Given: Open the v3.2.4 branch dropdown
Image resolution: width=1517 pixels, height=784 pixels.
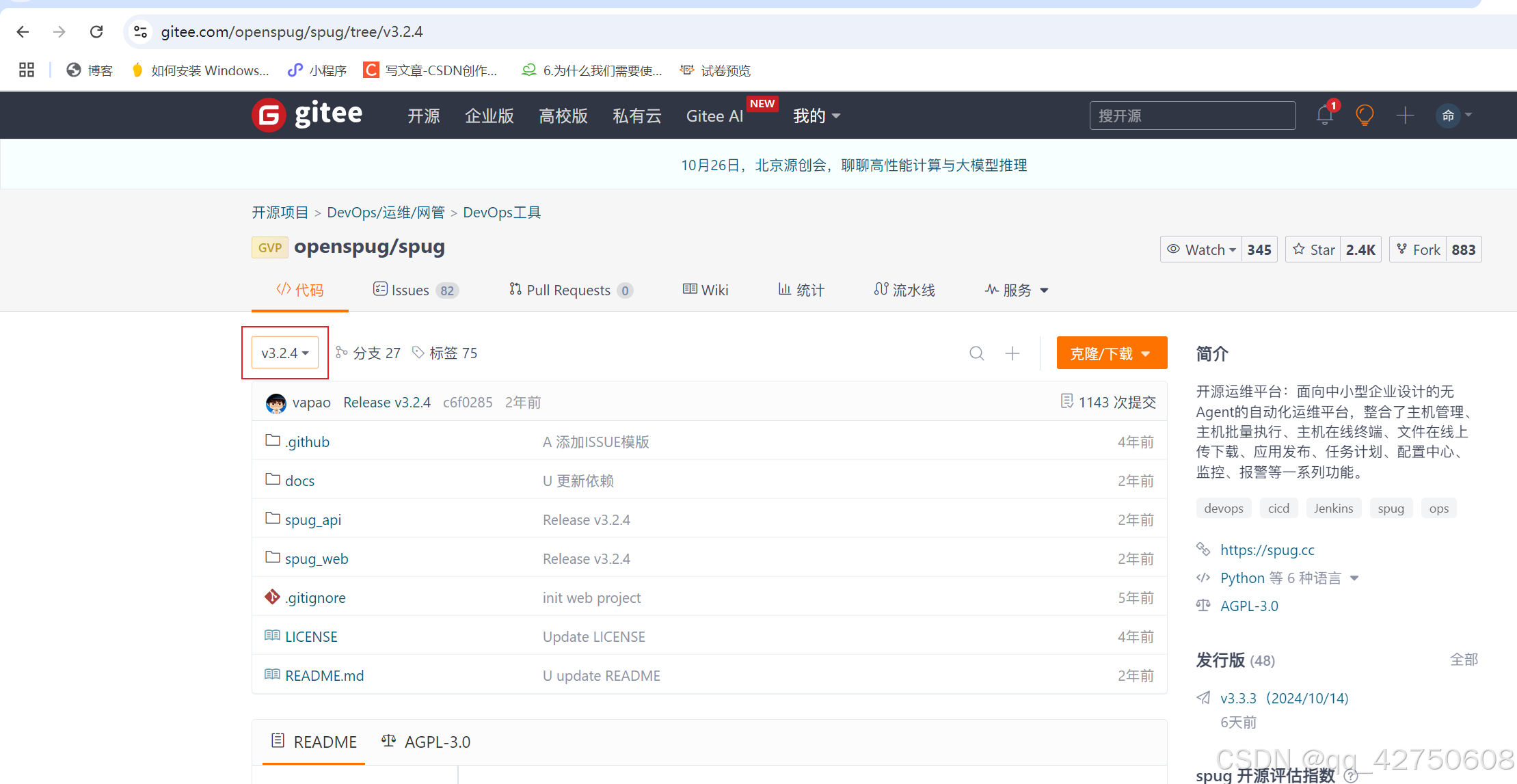Looking at the screenshot, I should (x=285, y=353).
